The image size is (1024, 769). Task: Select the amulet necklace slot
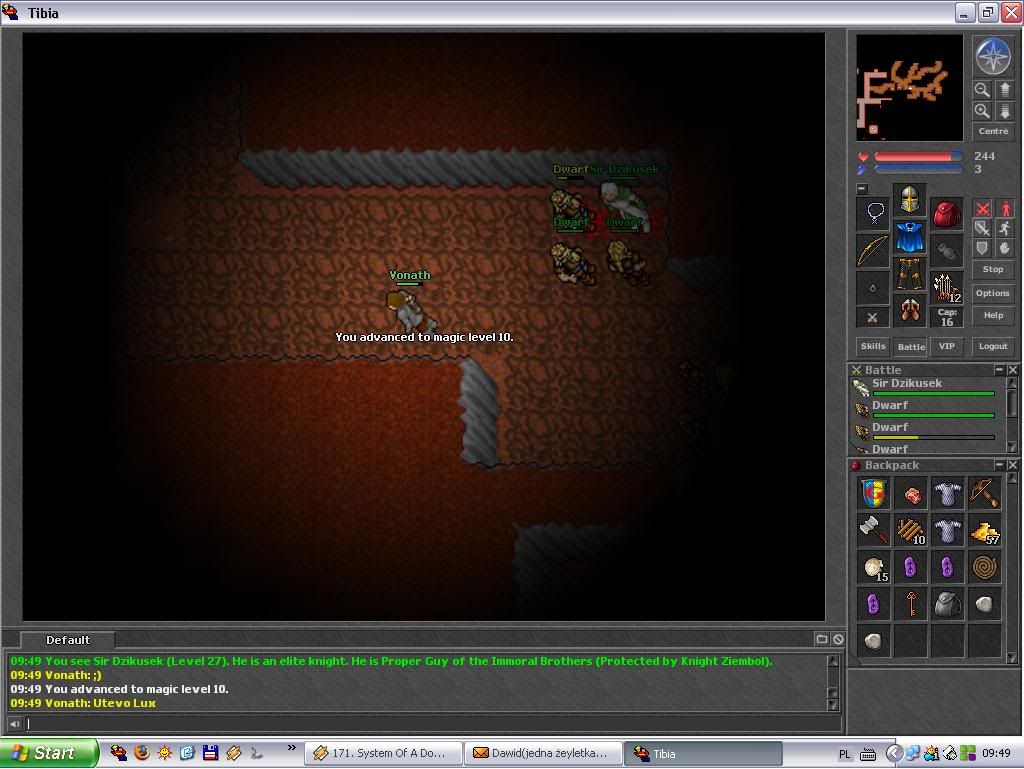click(873, 213)
